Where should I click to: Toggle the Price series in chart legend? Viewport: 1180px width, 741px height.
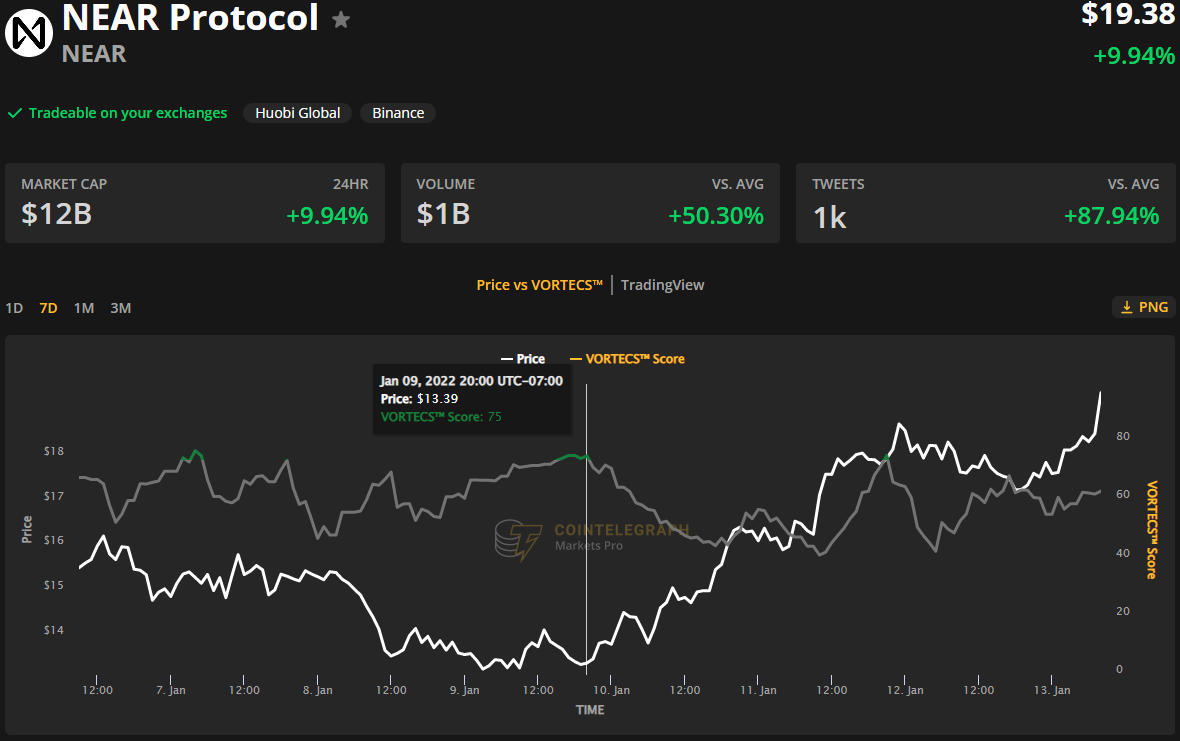click(x=522, y=359)
